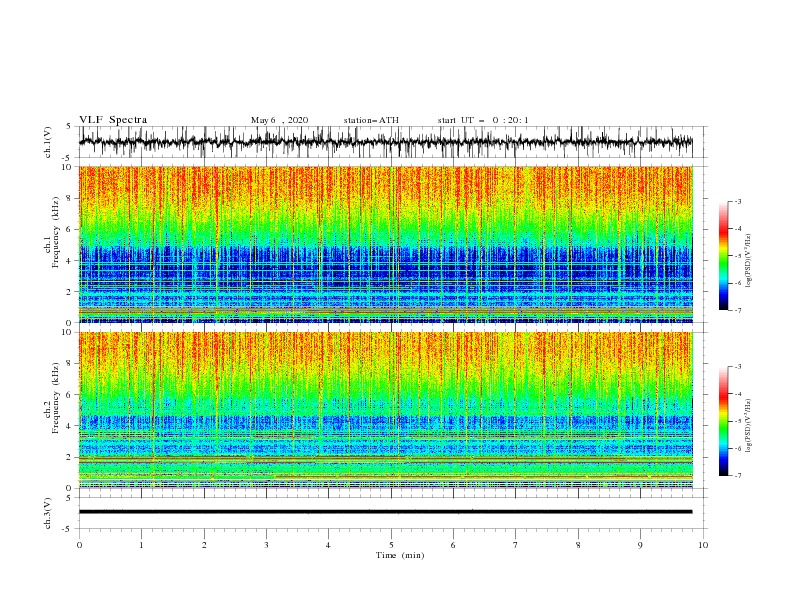This screenshot has width=792, height=612.
Task: Click time axis tick label "10"
Action: 703,545
